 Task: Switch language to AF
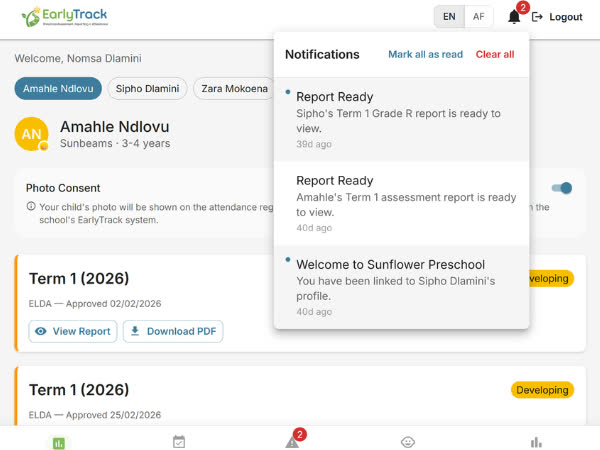point(479,17)
